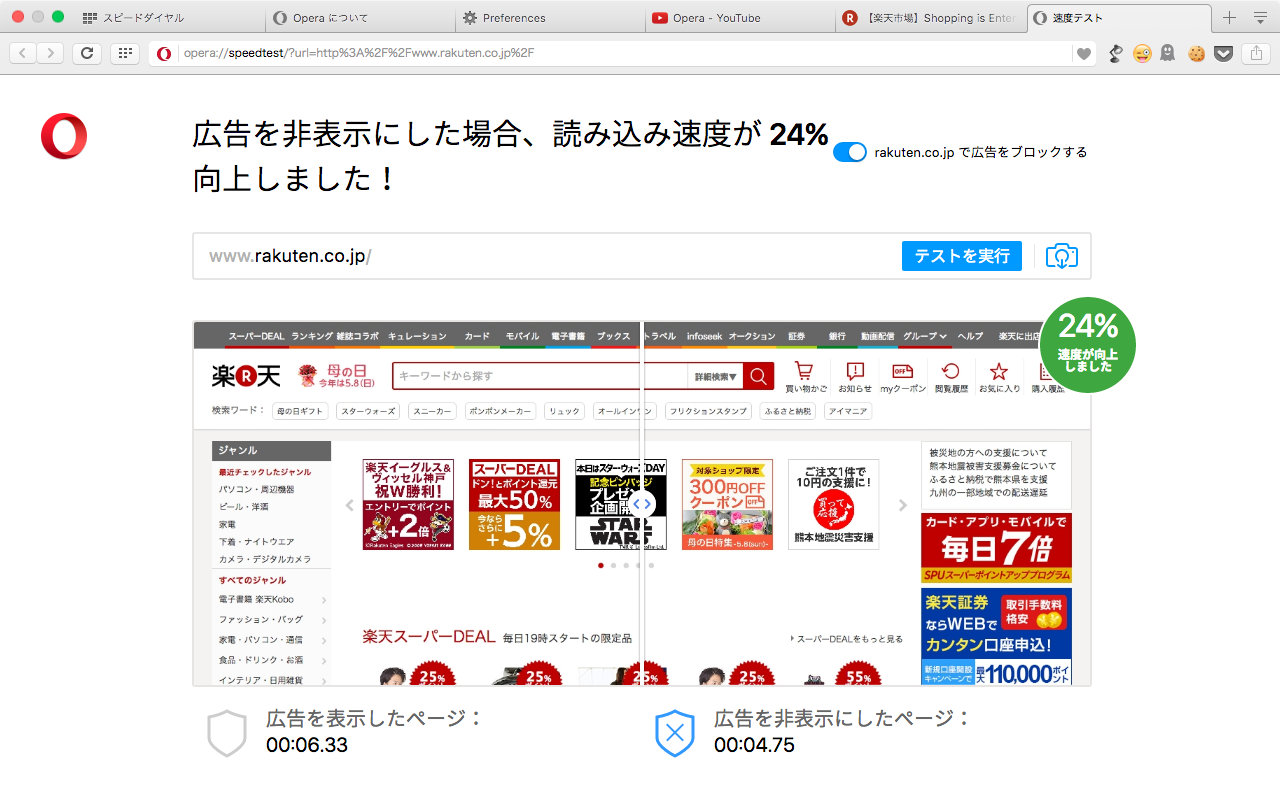This screenshot has width=1280, height=800.
Task: Expand the 食品・ドリンク・お酒 category
Action: 272,660
